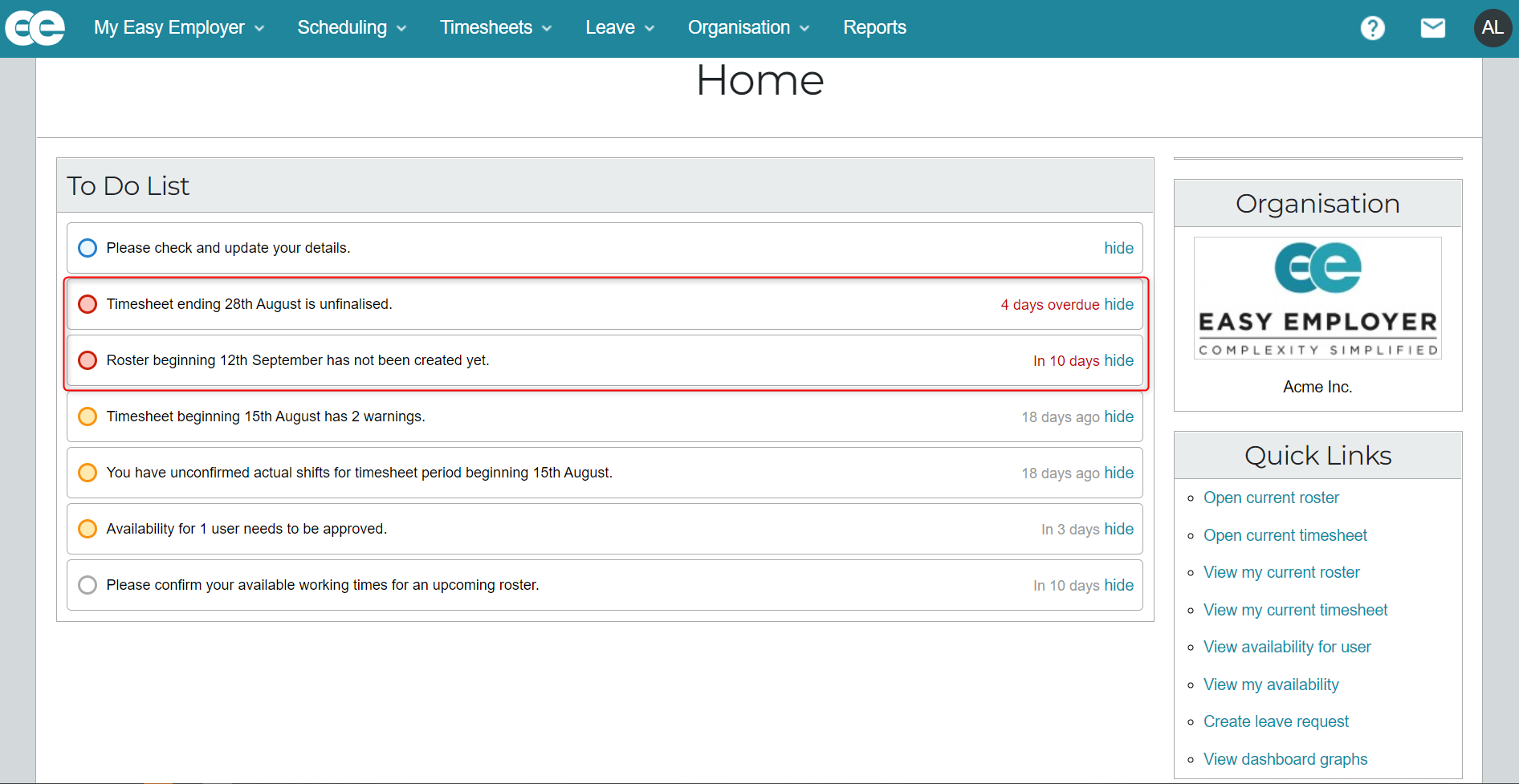Expand the Timesheets menu

click(x=496, y=28)
